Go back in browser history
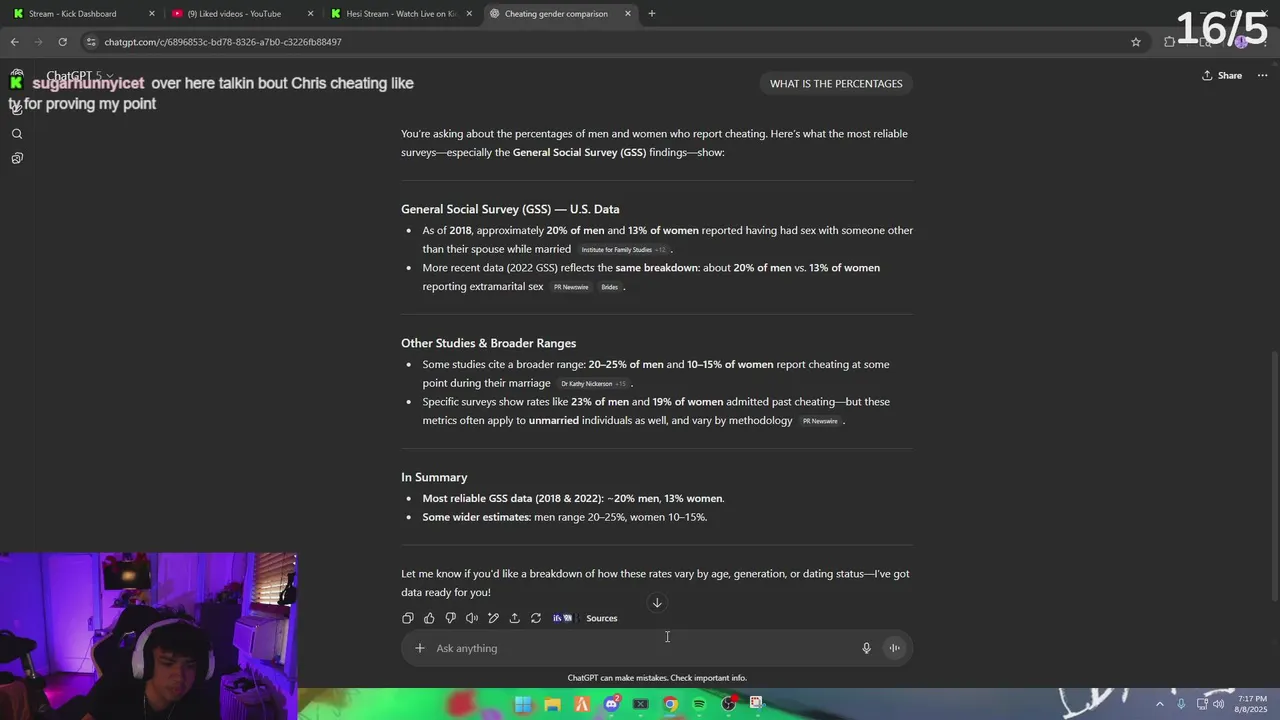 (14, 42)
